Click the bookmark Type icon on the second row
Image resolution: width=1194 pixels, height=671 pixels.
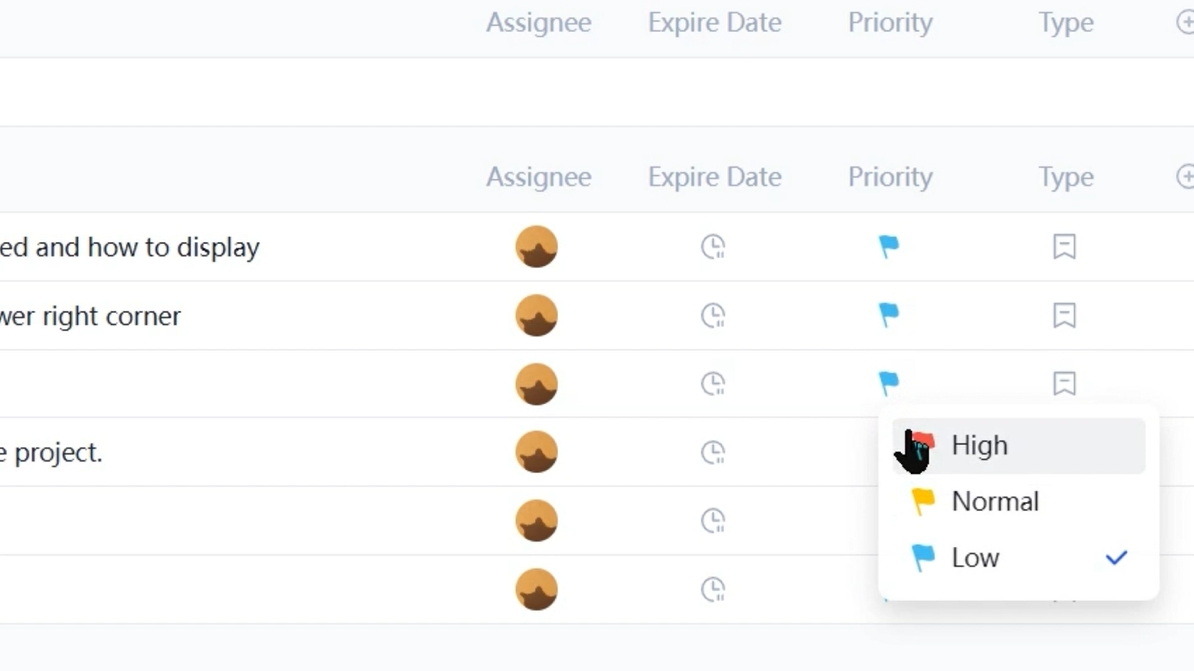(1064, 315)
